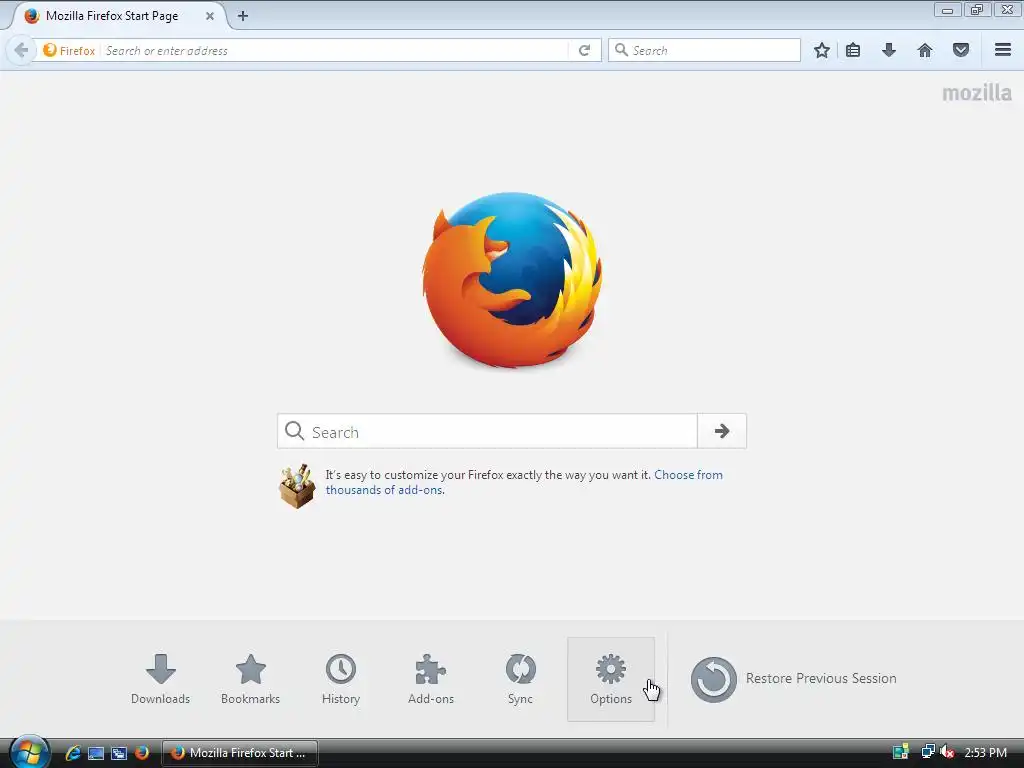Image resolution: width=1024 pixels, height=768 pixels.
Task: Click the Switch between windows quick launch icon
Action: coord(119,753)
